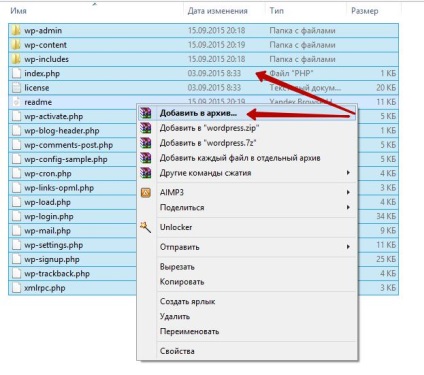Click the index.php file icon
424x375 pixels.
click(16, 74)
